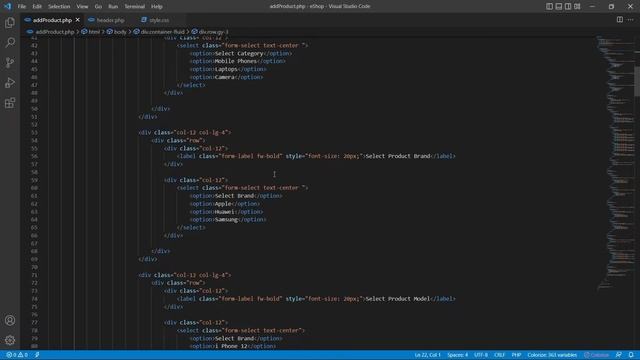The height and width of the screenshot is (360, 640).
Task: Click the feedback icon in status bar
Action: click(619, 355)
